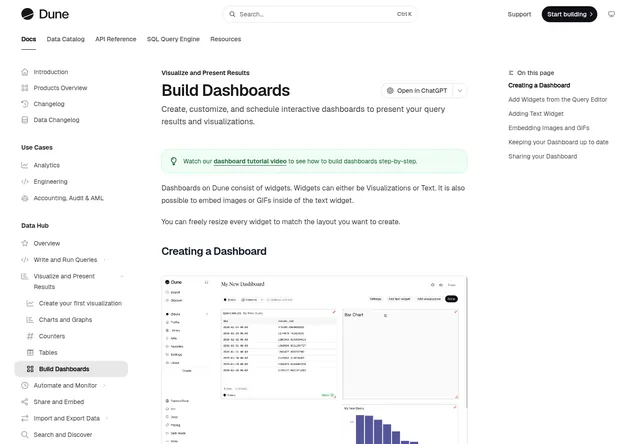
Task: Click the Build Dashboards sidebar icon
Action: pyautogui.click(x=30, y=369)
